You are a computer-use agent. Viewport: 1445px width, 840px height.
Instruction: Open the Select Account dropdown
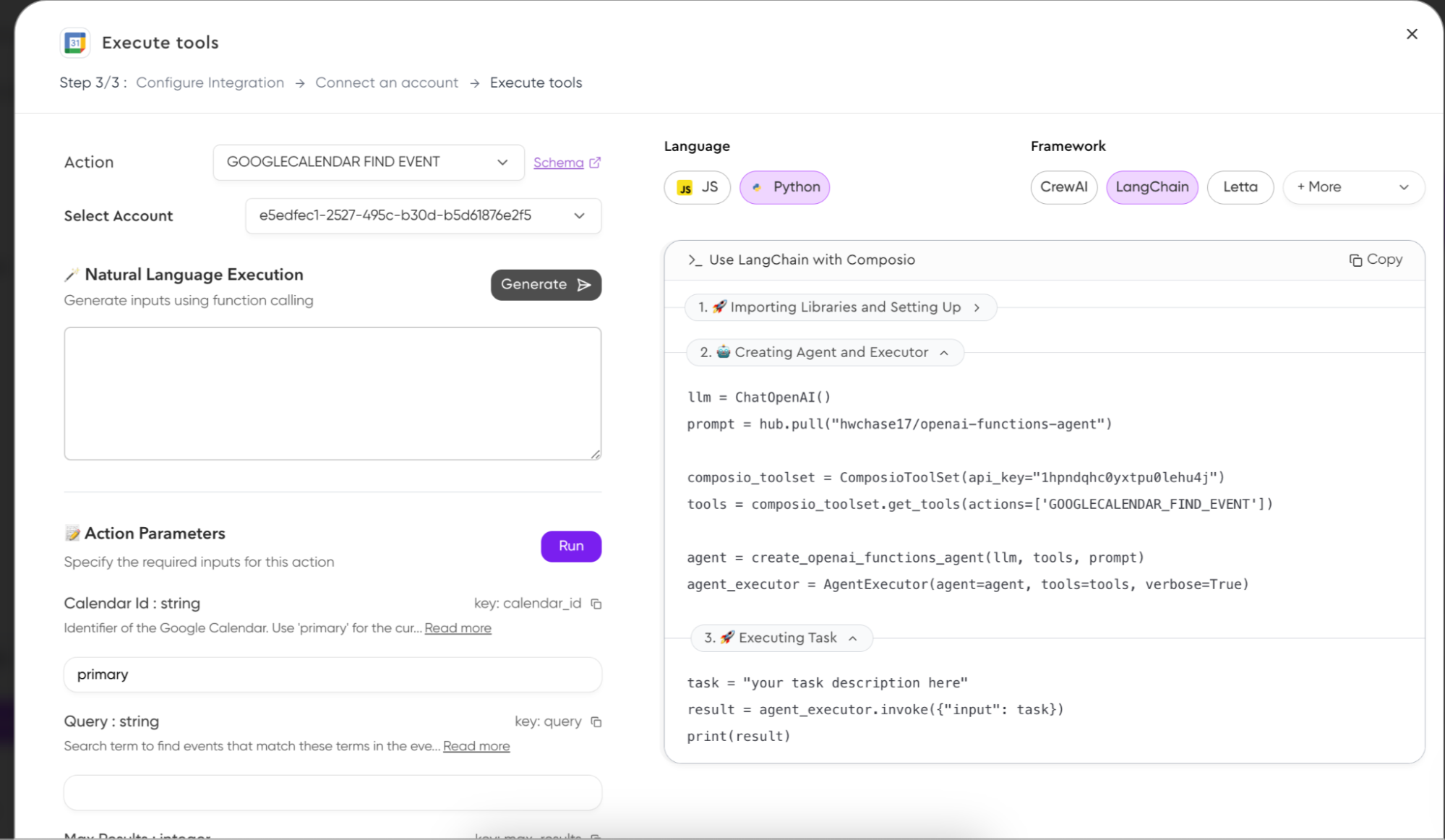tap(423, 215)
